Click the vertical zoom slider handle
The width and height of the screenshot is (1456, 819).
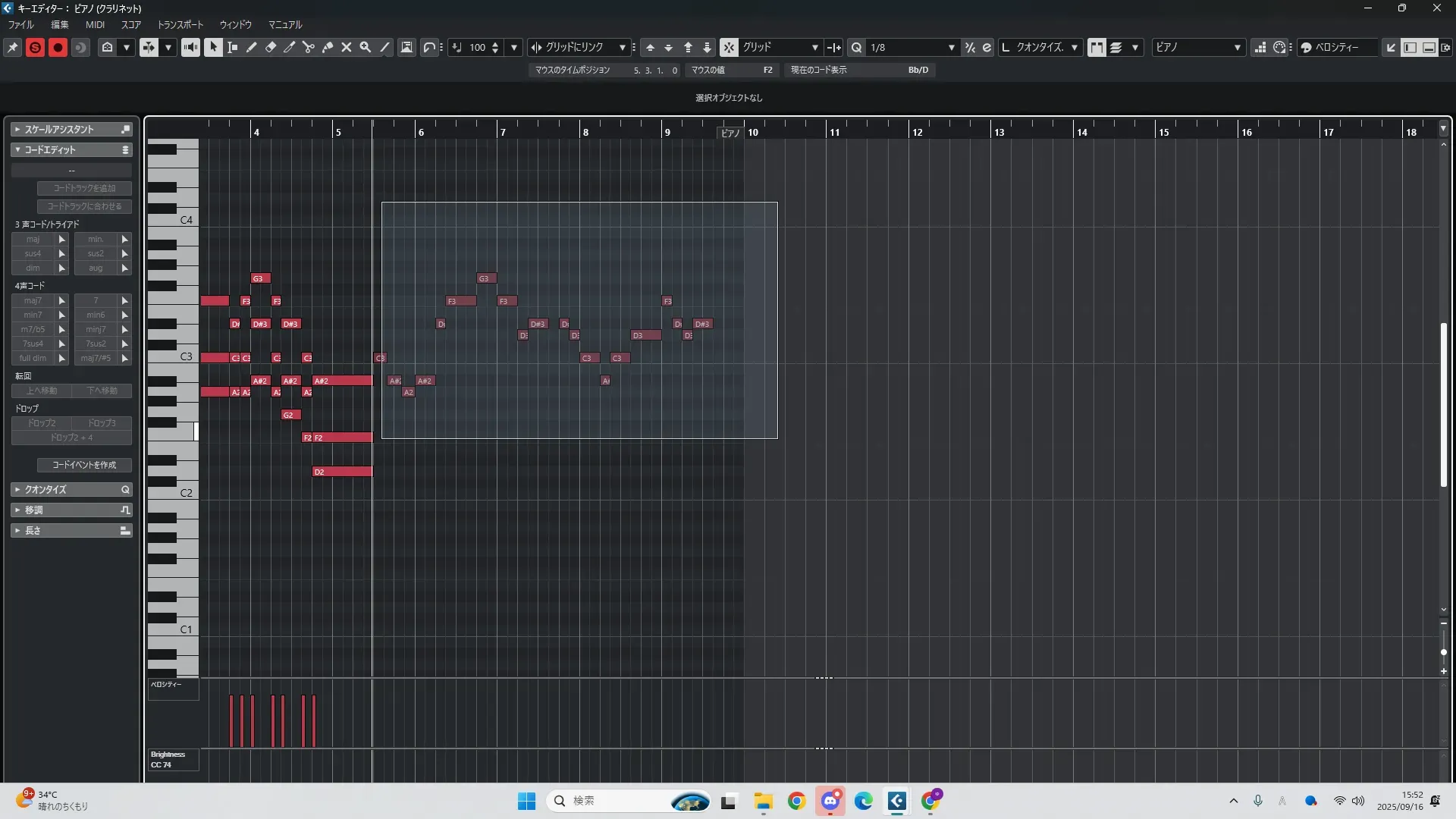pyautogui.click(x=1443, y=652)
